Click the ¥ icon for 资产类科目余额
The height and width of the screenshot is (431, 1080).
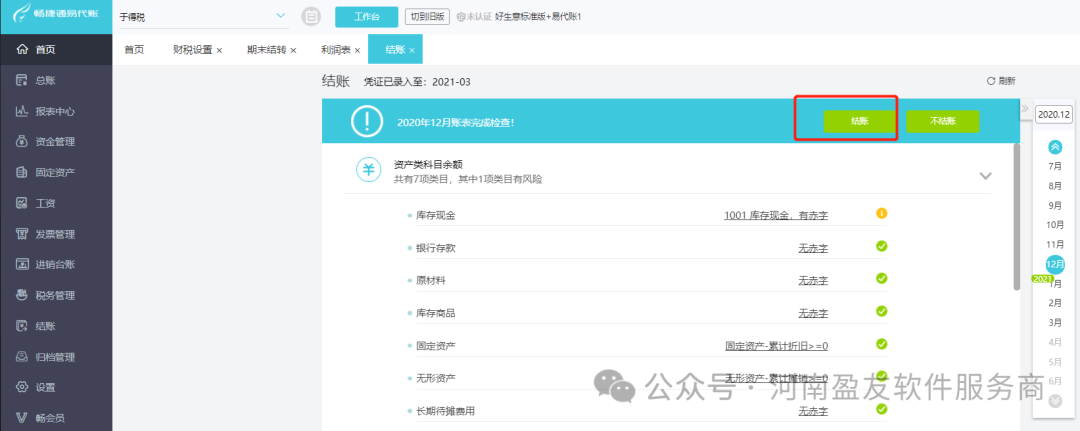point(368,169)
